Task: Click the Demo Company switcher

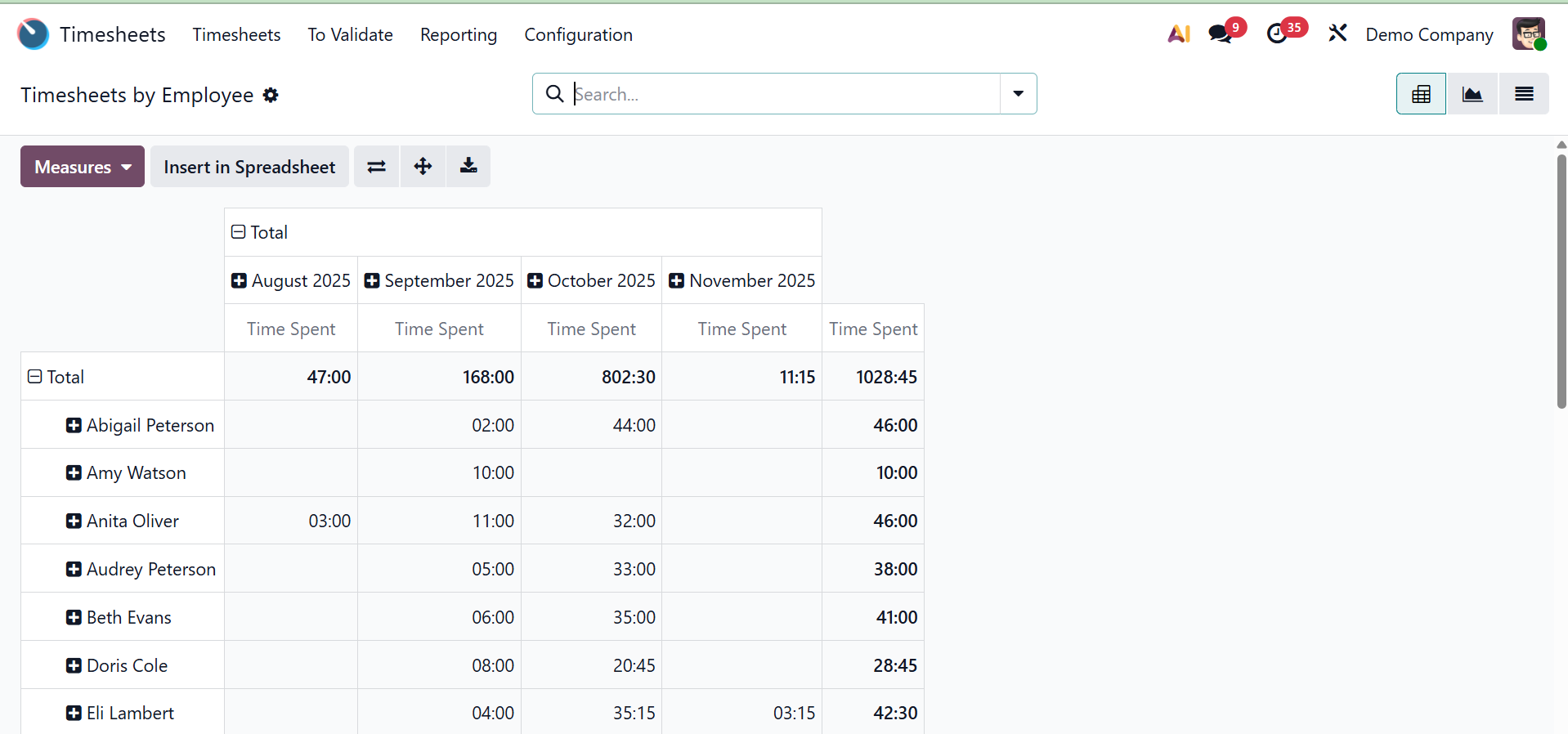Action: (x=1429, y=35)
